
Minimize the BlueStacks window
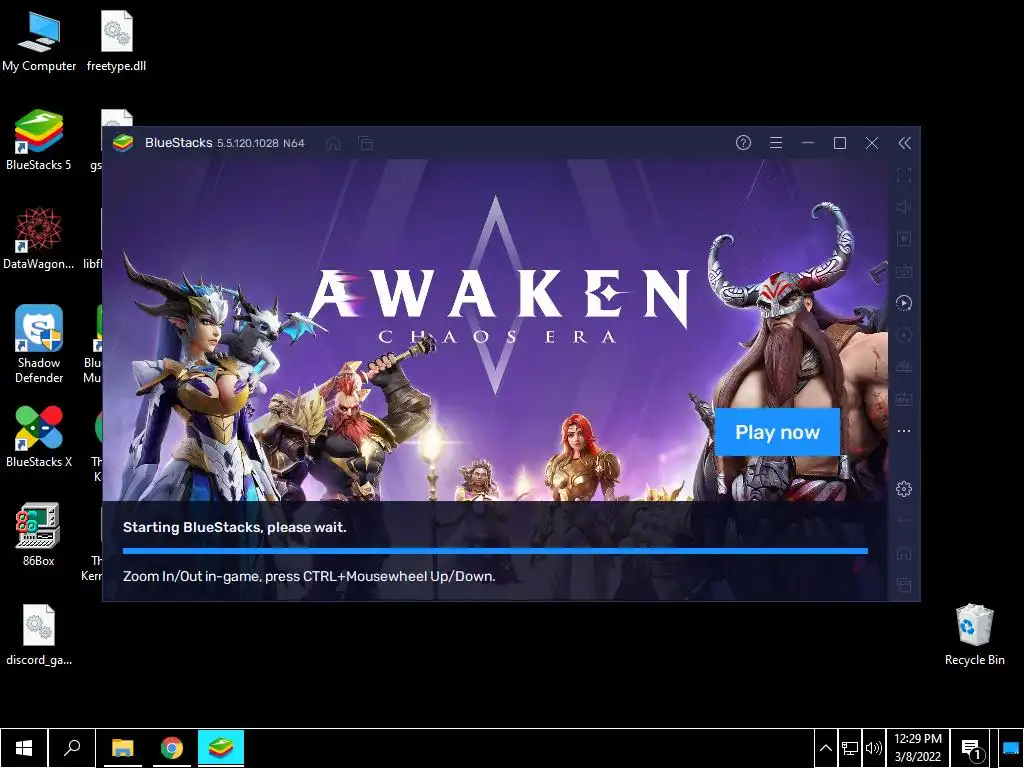808,143
